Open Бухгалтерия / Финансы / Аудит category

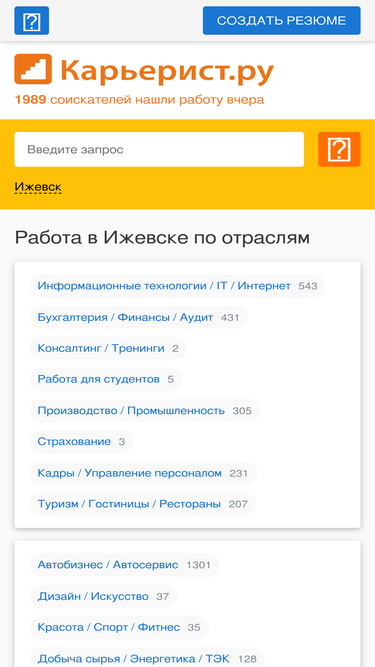click(x=139, y=317)
